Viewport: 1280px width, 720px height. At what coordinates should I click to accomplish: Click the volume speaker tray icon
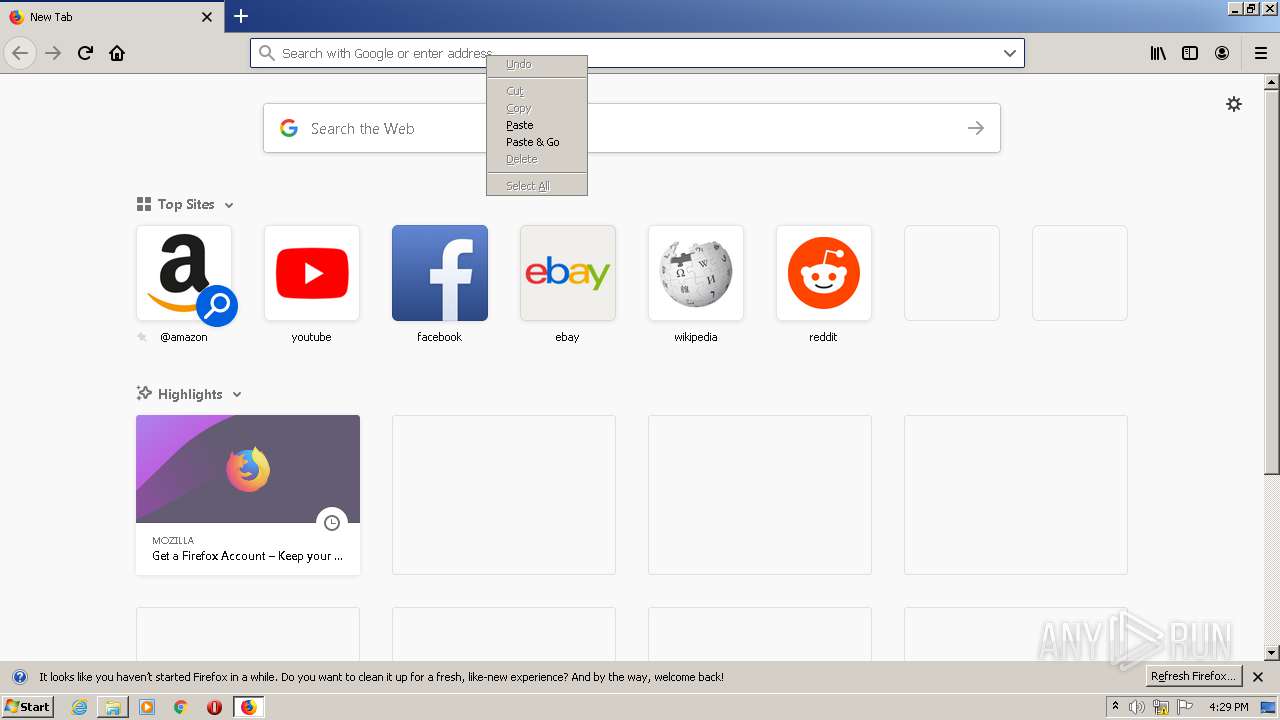pyautogui.click(x=1137, y=707)
